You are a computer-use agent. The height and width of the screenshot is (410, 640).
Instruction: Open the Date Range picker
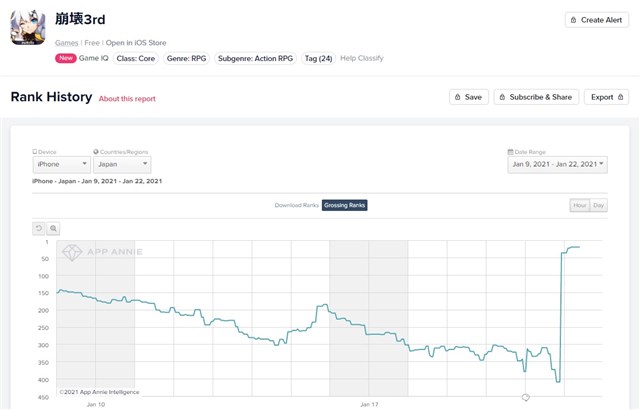click(x=558, y=164)
